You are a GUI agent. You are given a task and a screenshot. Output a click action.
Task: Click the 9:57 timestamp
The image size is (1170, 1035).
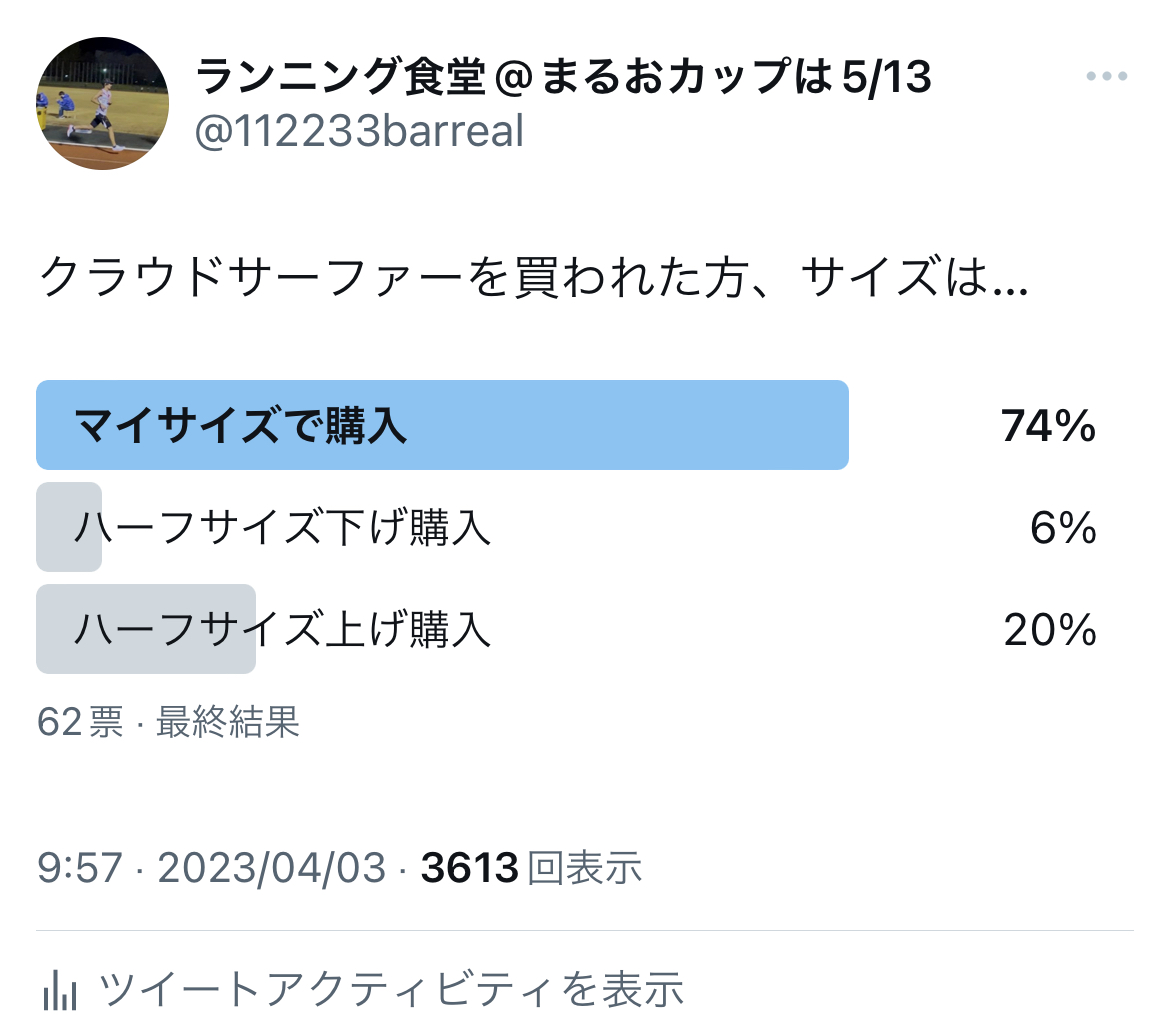point(79,868)
